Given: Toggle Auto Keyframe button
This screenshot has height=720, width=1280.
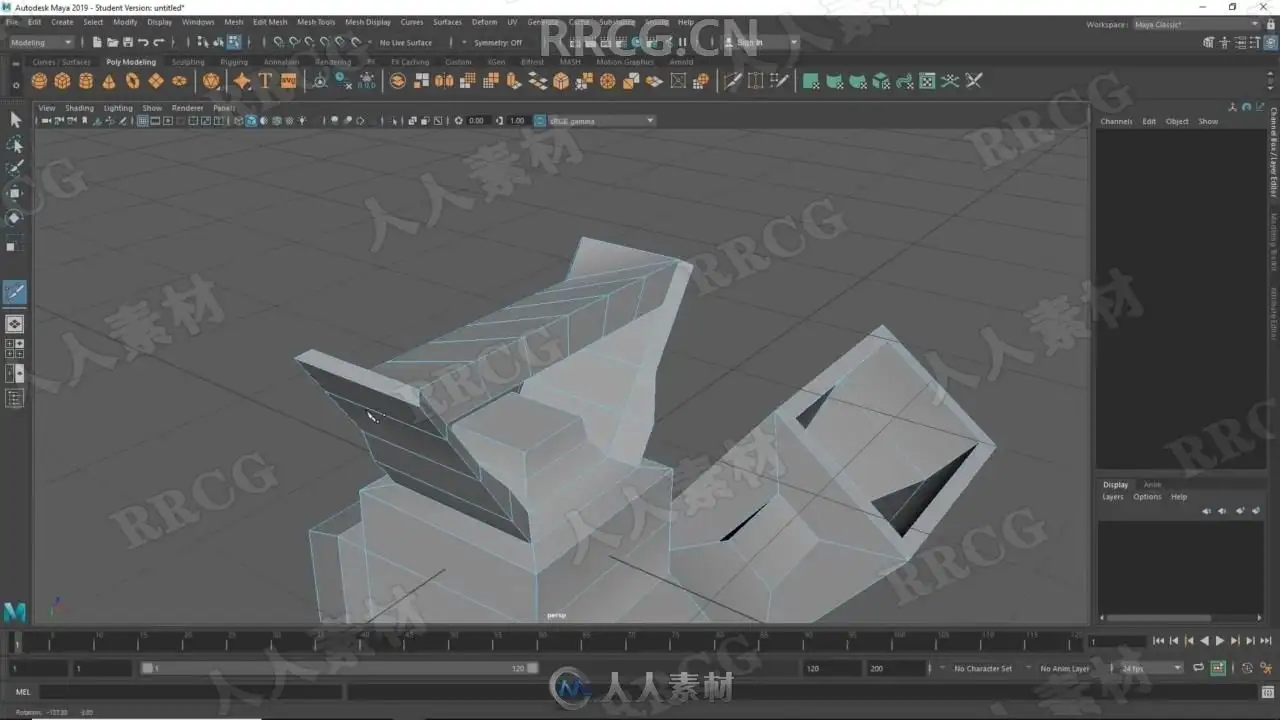Looking at the screenshot, I should click(1218, 668).
